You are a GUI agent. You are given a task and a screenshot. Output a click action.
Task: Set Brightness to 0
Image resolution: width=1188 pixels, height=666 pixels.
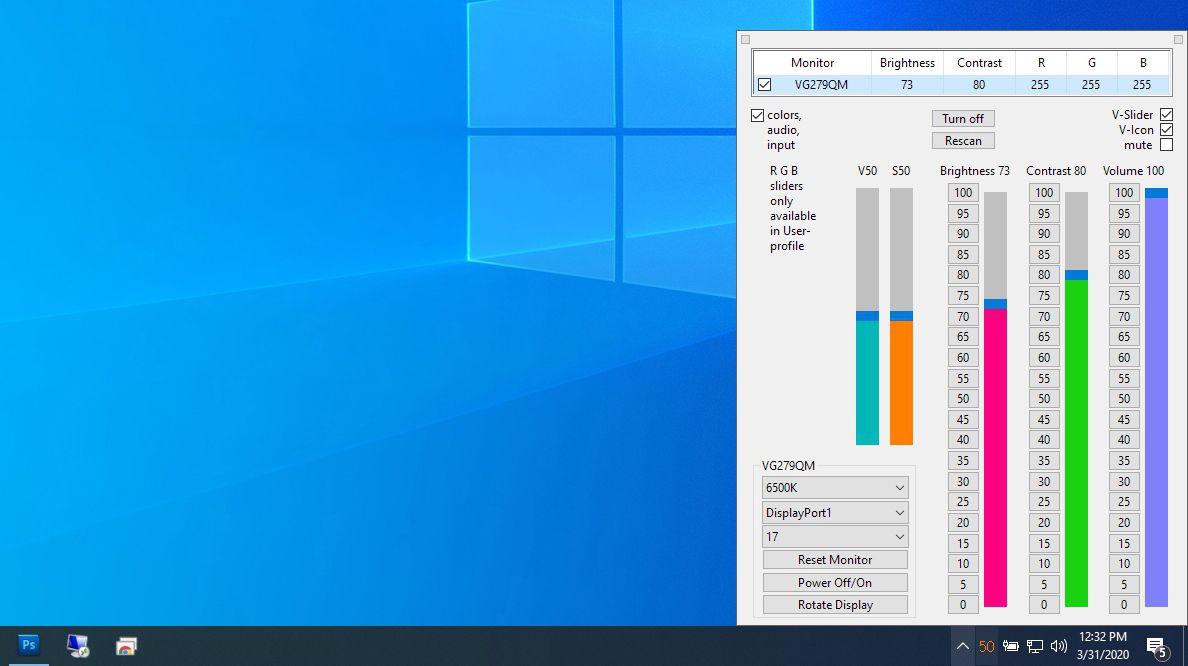tap(963, 605)
